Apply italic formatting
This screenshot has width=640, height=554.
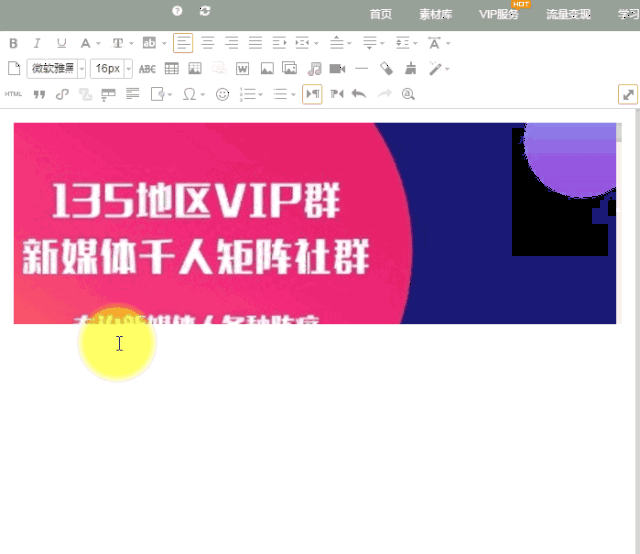(x=37, y=43)
